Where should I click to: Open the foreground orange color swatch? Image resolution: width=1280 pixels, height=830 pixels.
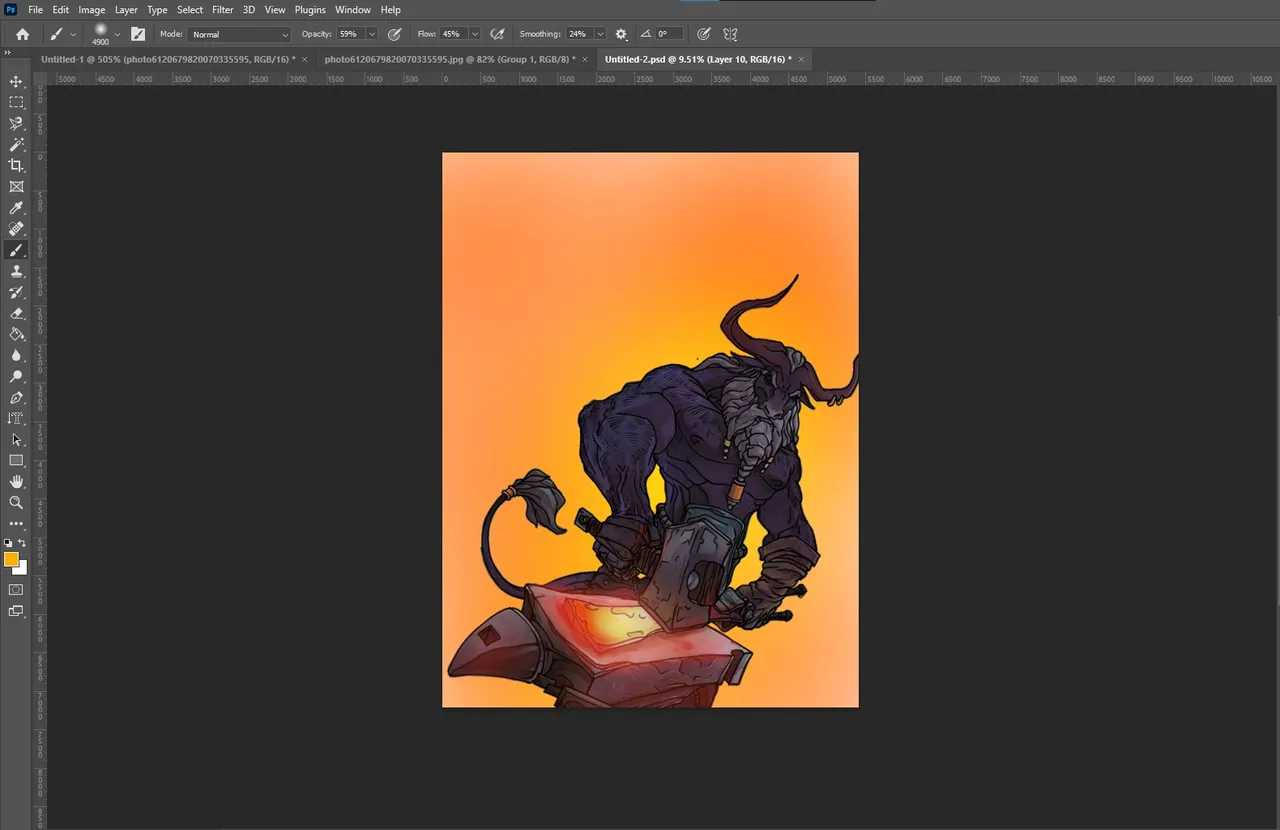[x=11, y=559]
